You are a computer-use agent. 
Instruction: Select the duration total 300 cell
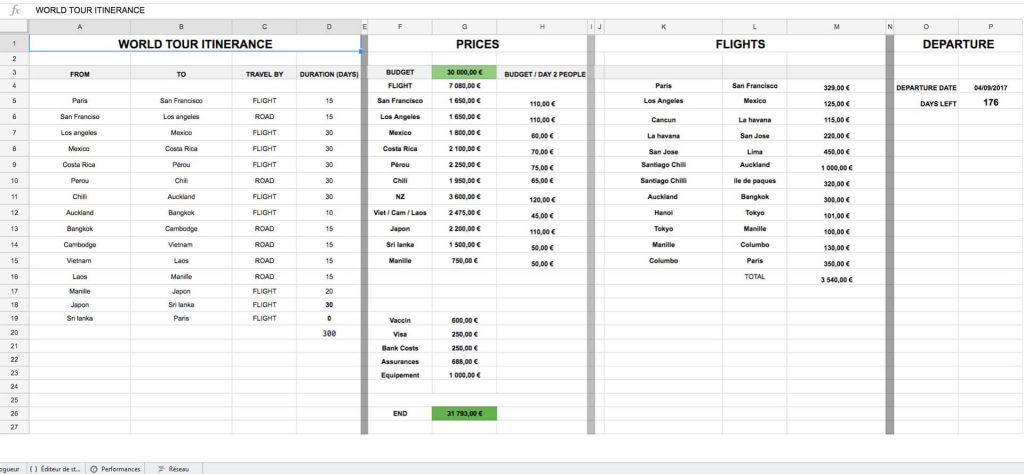pyautogui.click(x=329, y=334)
